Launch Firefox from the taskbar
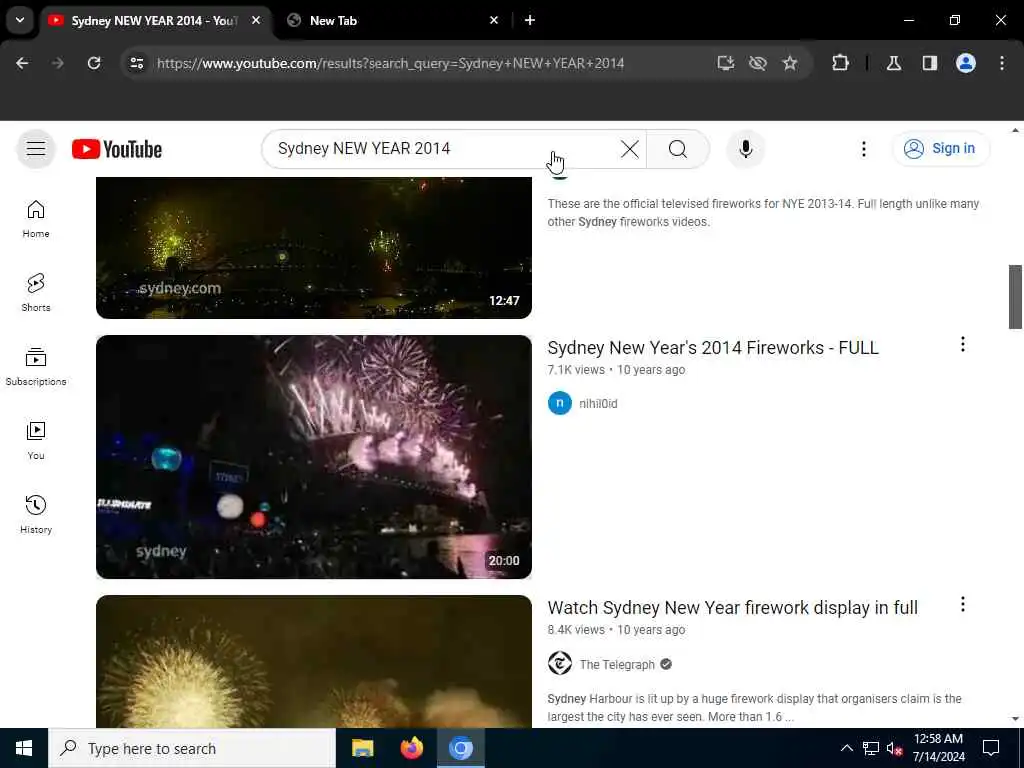The image size is (1024, 768). tap(411, 748)
